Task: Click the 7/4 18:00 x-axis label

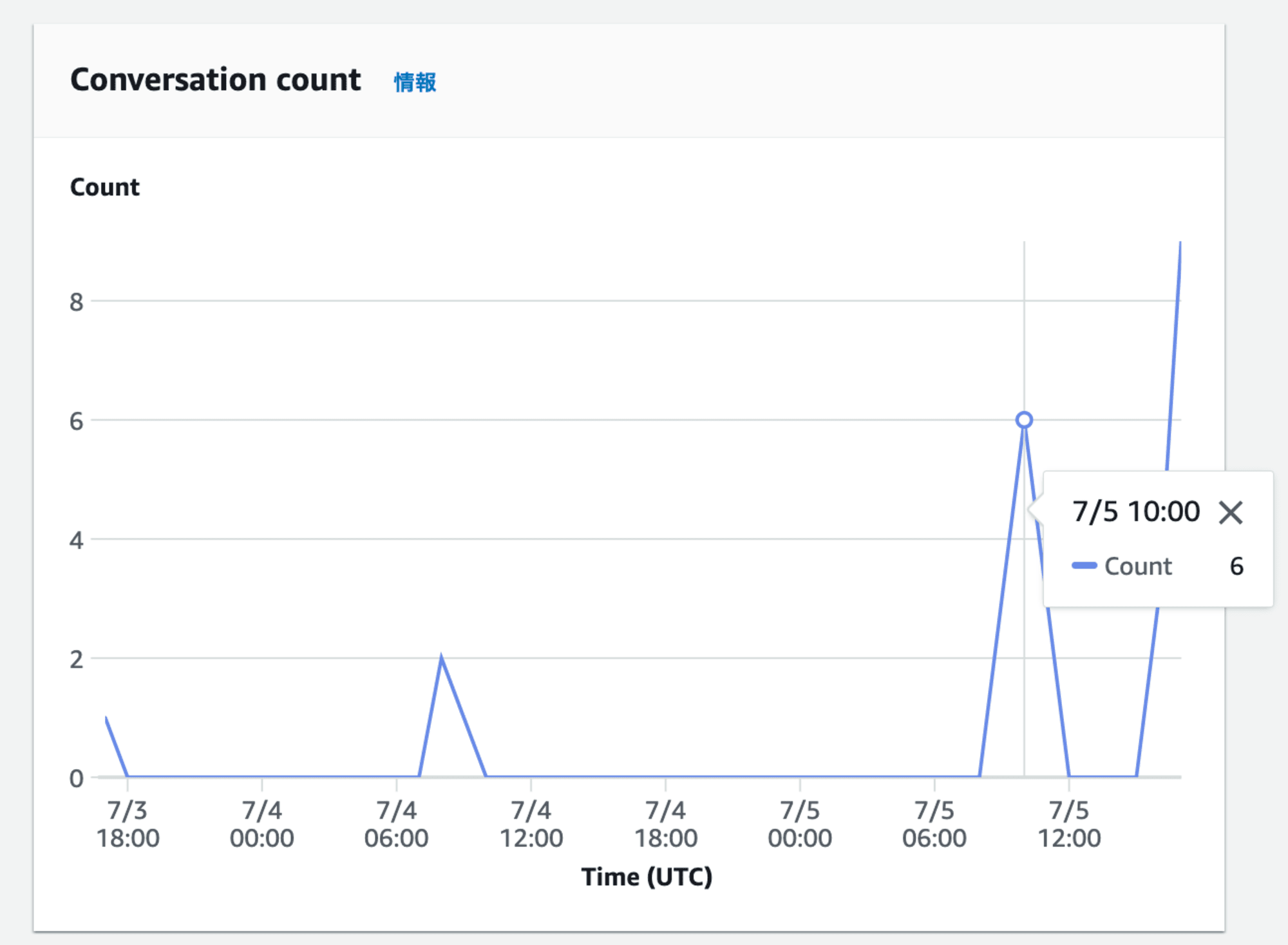Action: [666, 824]
